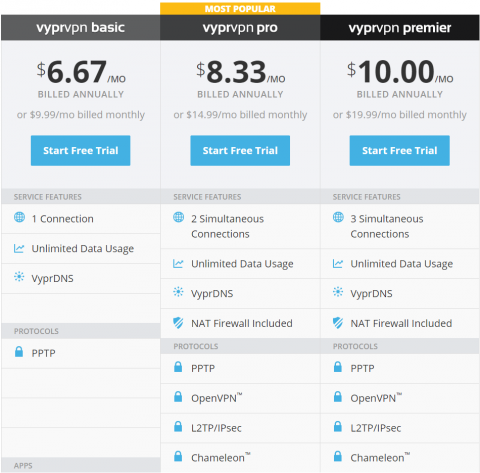Click chart icon for Basic Unlimited Data Usage
The width and height of the screenshot is (480, 473).
(x=19, y=248)
